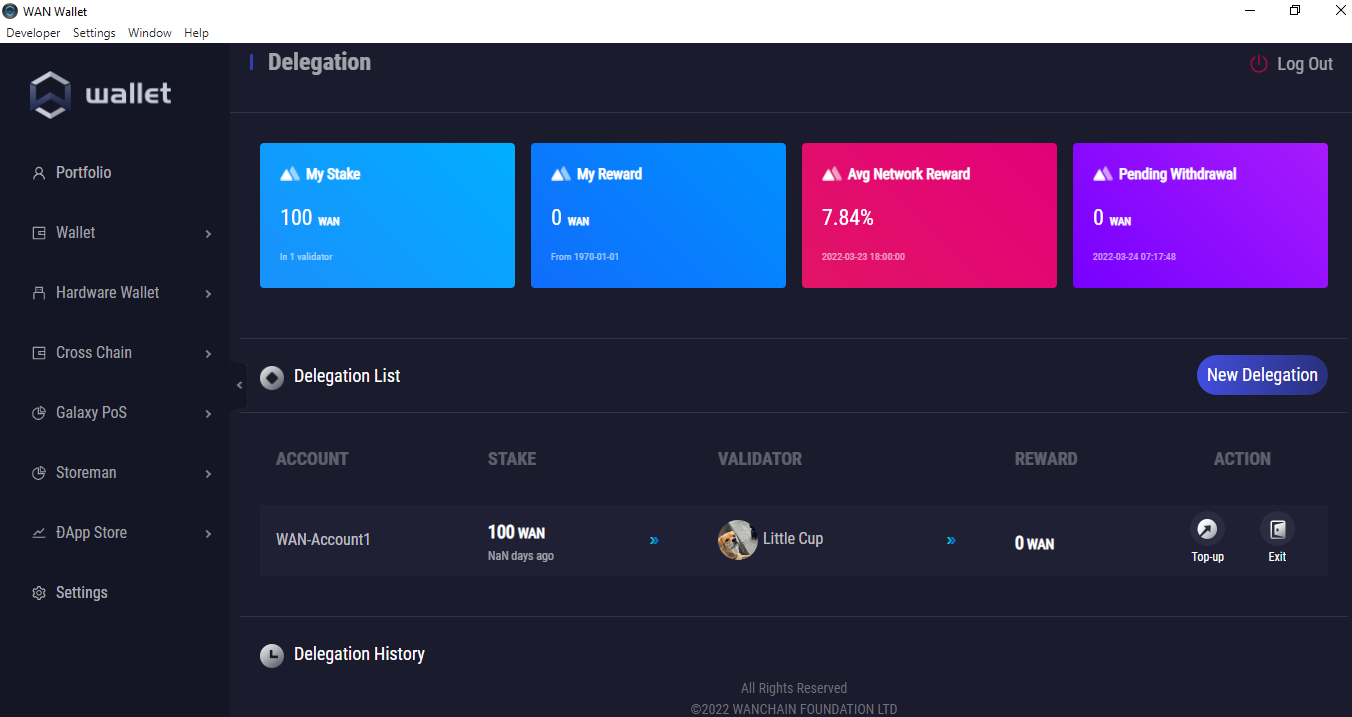1352x717 pixels.
Task: Click the Portfolio person icon in sidebar
Action: point(39,173)
